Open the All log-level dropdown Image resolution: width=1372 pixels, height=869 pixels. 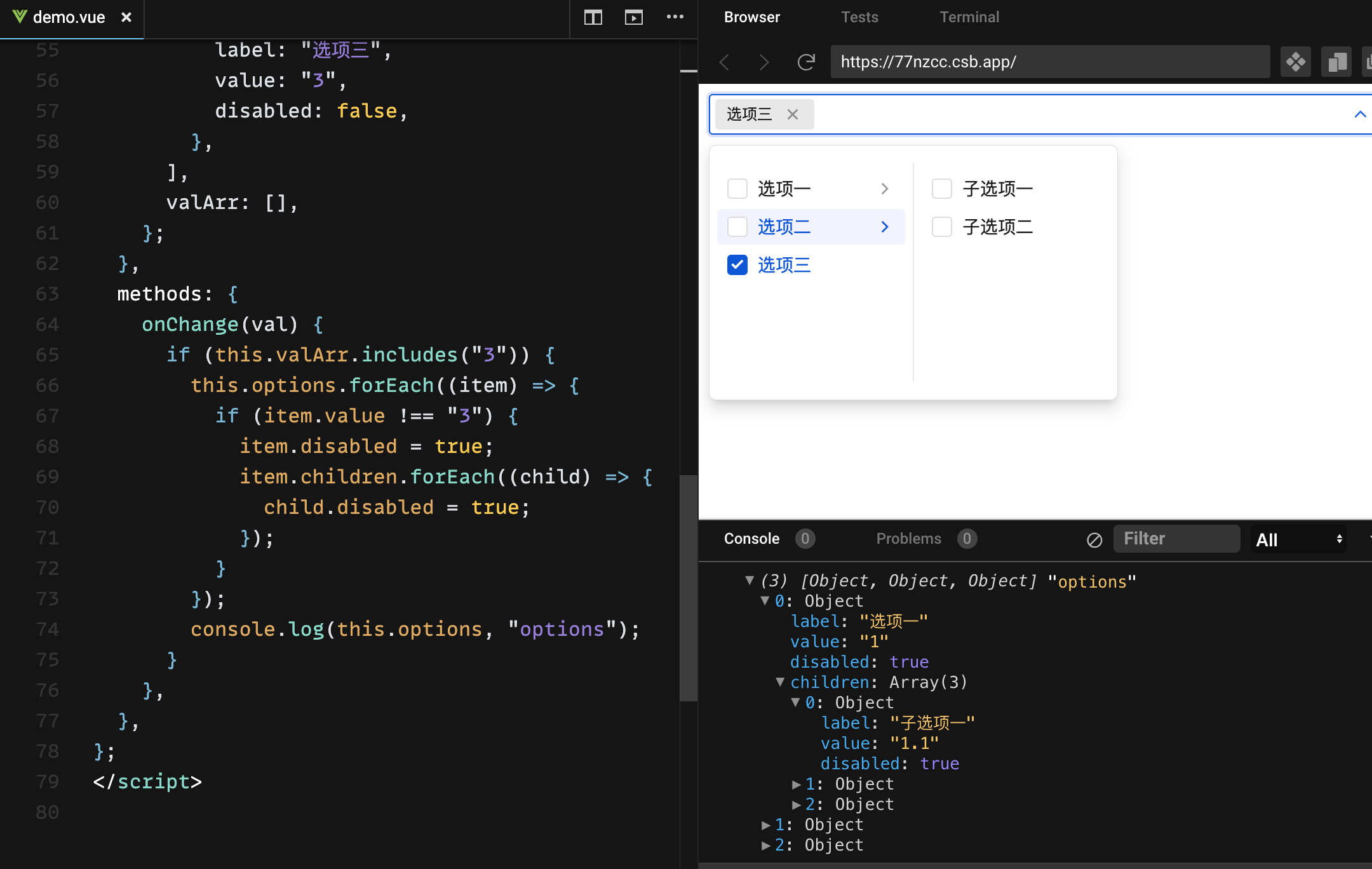[x=1297, y=539]
